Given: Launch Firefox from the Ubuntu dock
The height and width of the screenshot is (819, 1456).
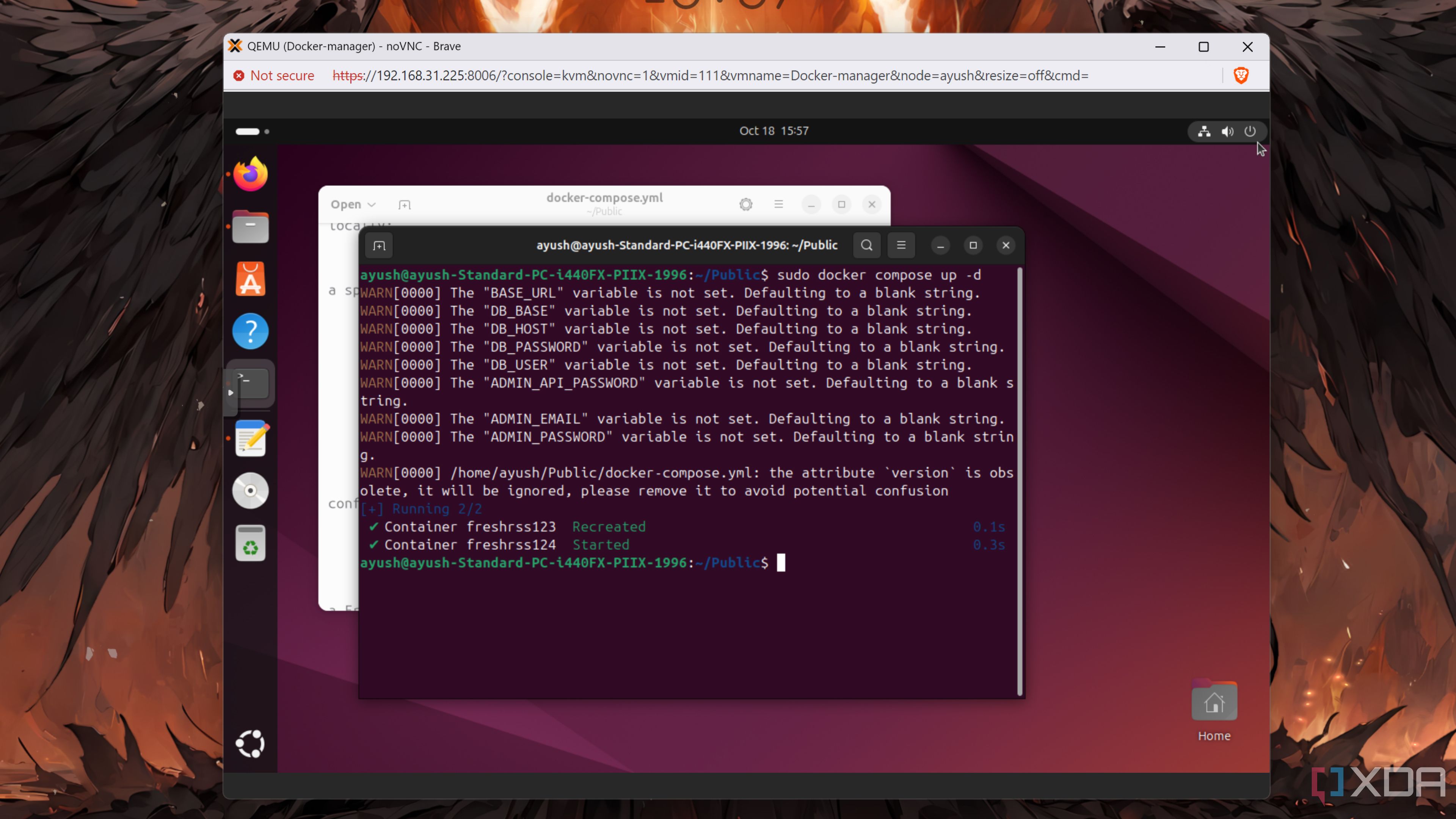Looking at the screenshot, I should [x=250, y=174].
